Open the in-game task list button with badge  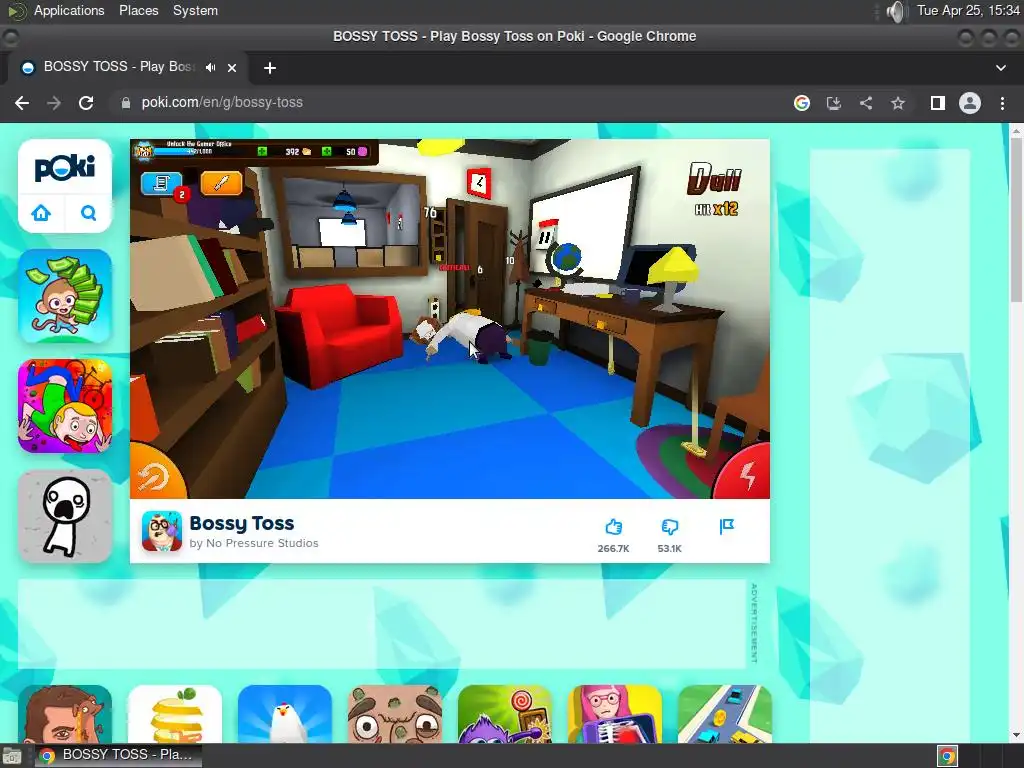161,184
